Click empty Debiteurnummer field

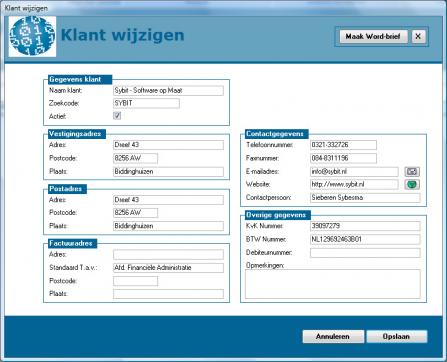coord(365,253)
